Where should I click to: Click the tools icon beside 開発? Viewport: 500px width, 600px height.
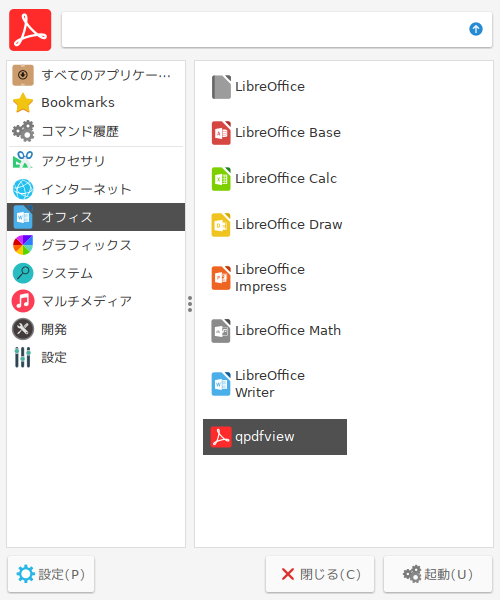tap(23, 329)
